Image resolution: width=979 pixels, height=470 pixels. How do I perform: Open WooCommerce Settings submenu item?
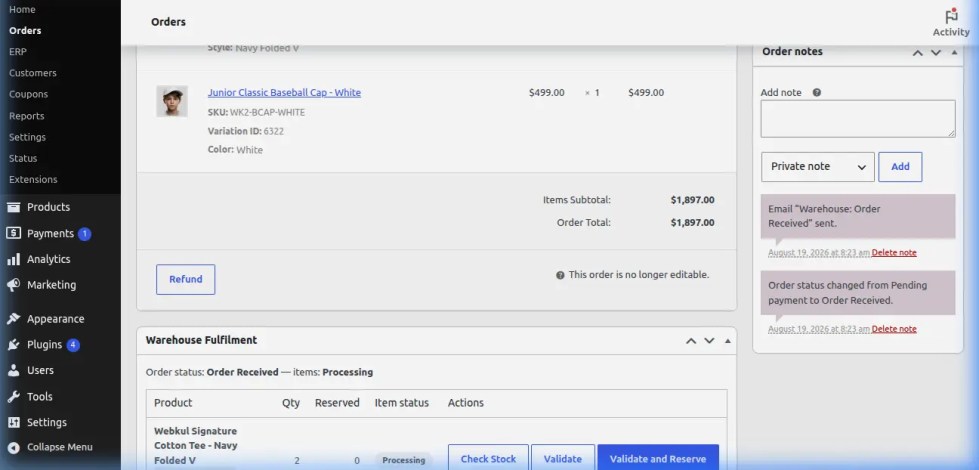coord(27,137)
